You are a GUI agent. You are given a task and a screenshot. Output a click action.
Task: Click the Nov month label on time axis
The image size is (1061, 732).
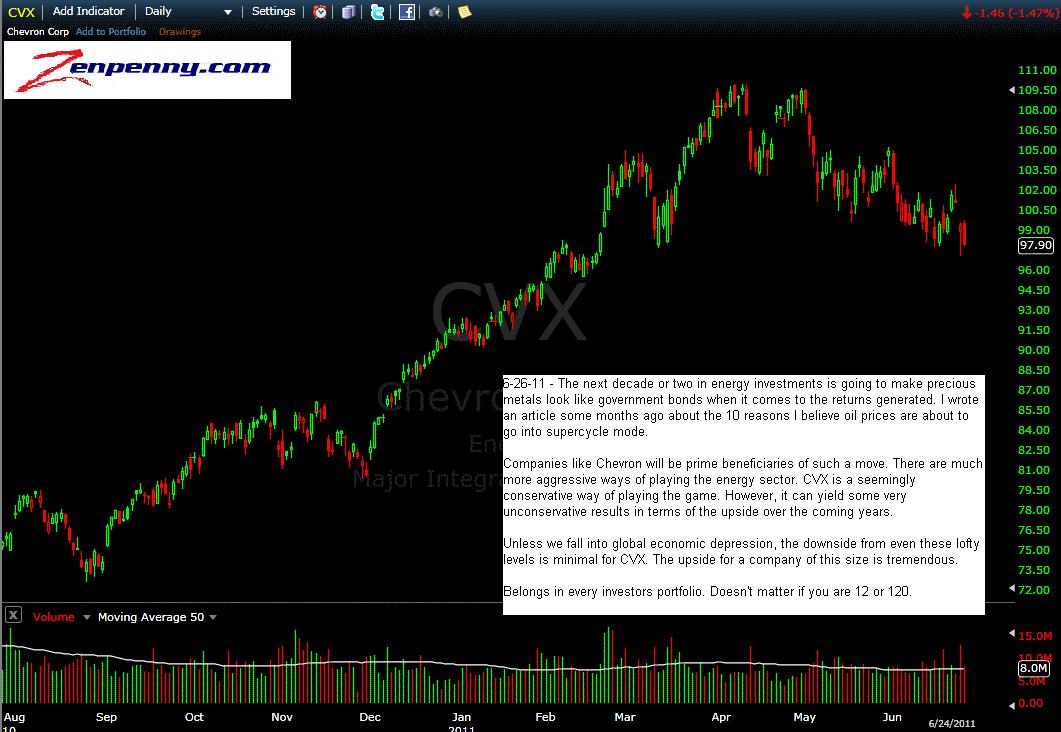(282, 717)
